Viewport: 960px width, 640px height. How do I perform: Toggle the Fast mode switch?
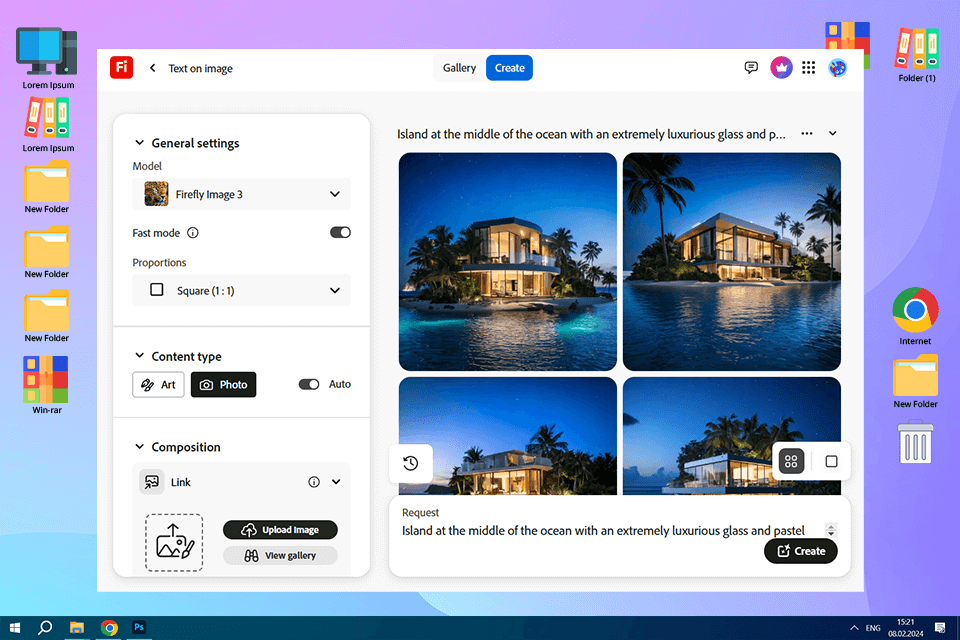click(340, 232)
